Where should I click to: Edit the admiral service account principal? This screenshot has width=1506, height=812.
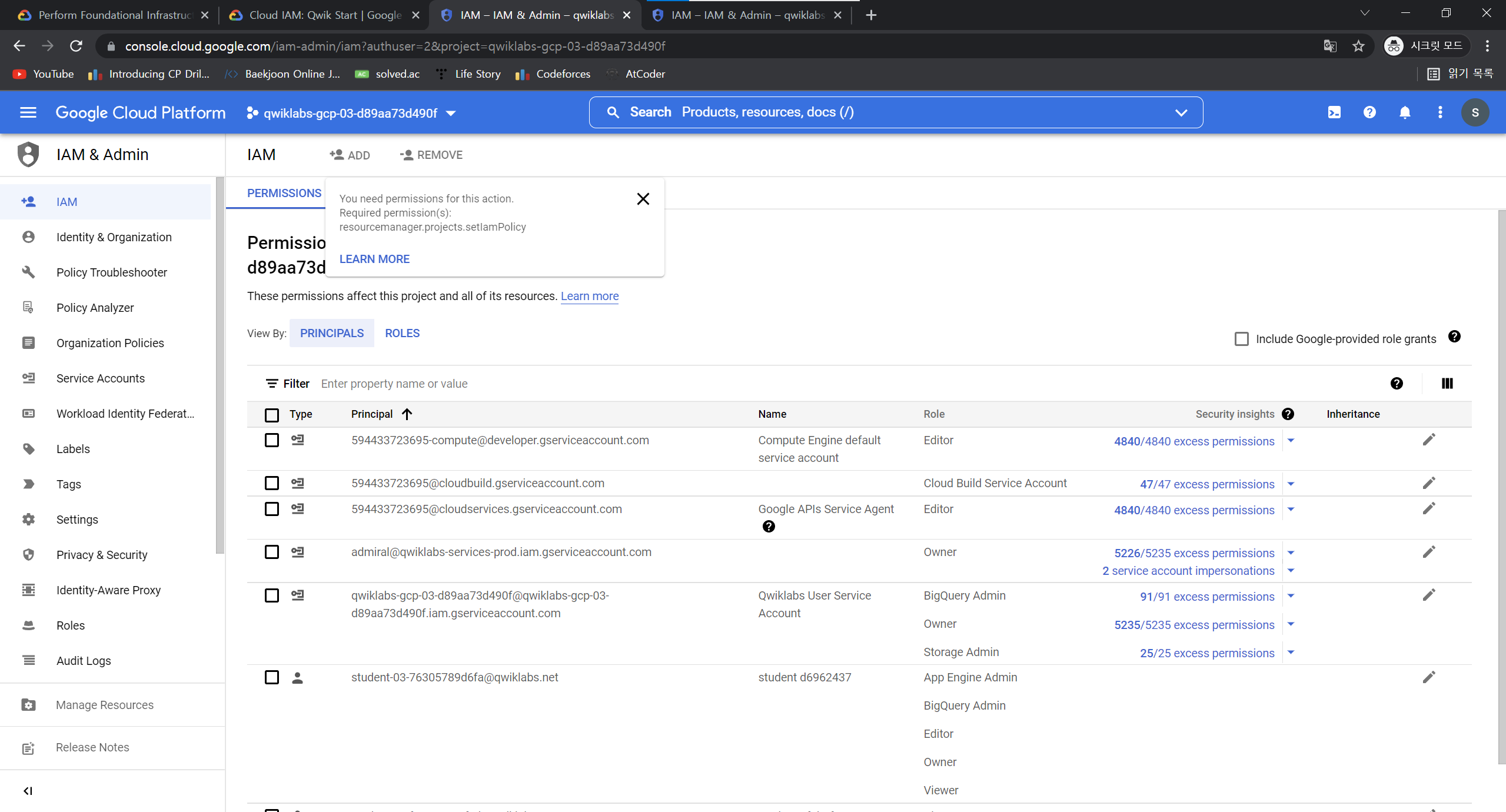pyautogui.click(x=1428, y=553)
